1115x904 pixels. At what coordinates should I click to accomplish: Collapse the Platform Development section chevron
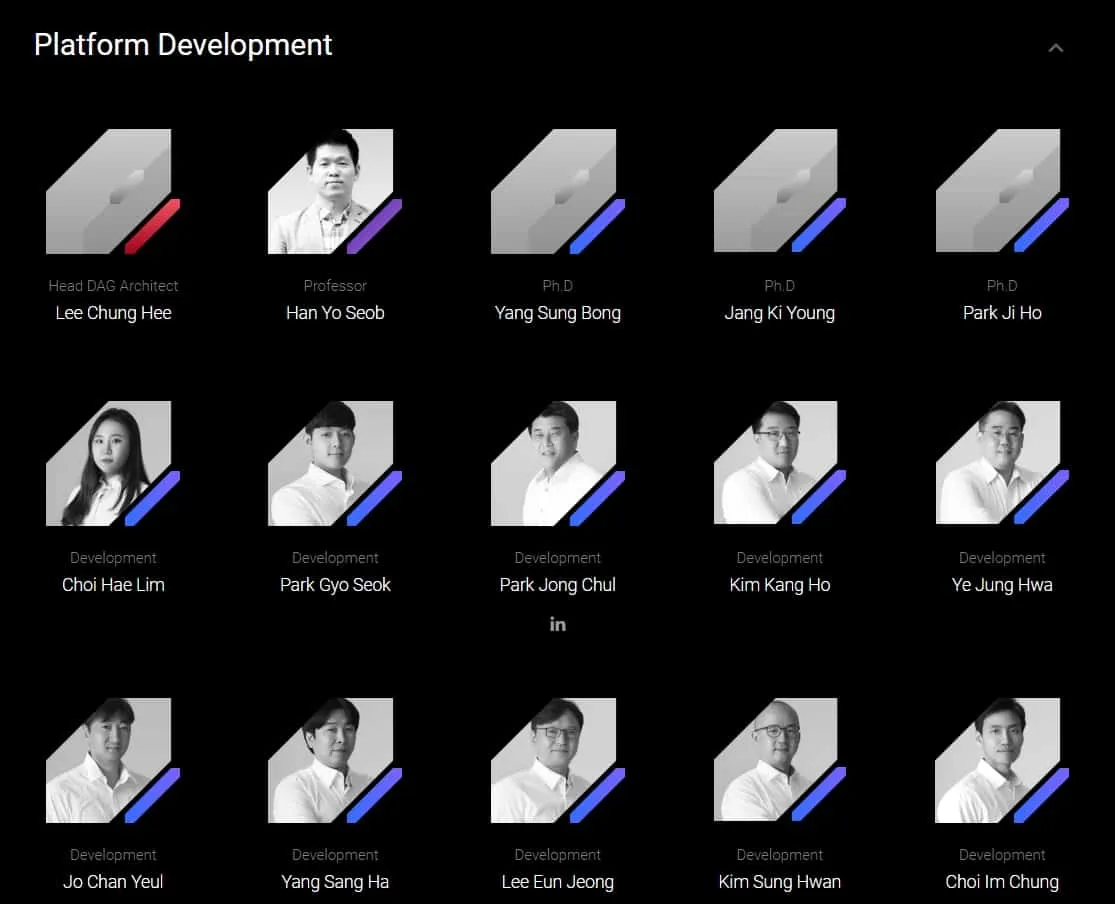[x=1055, y=48]
